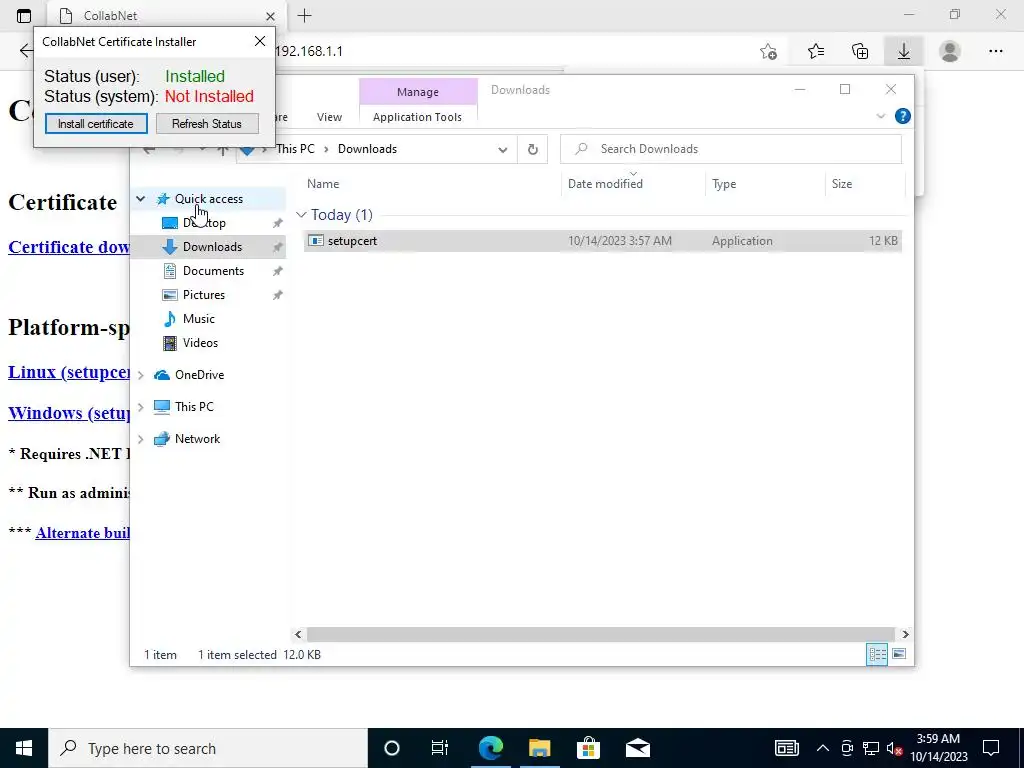Select This PC in navigation pane

pos(194,407)
